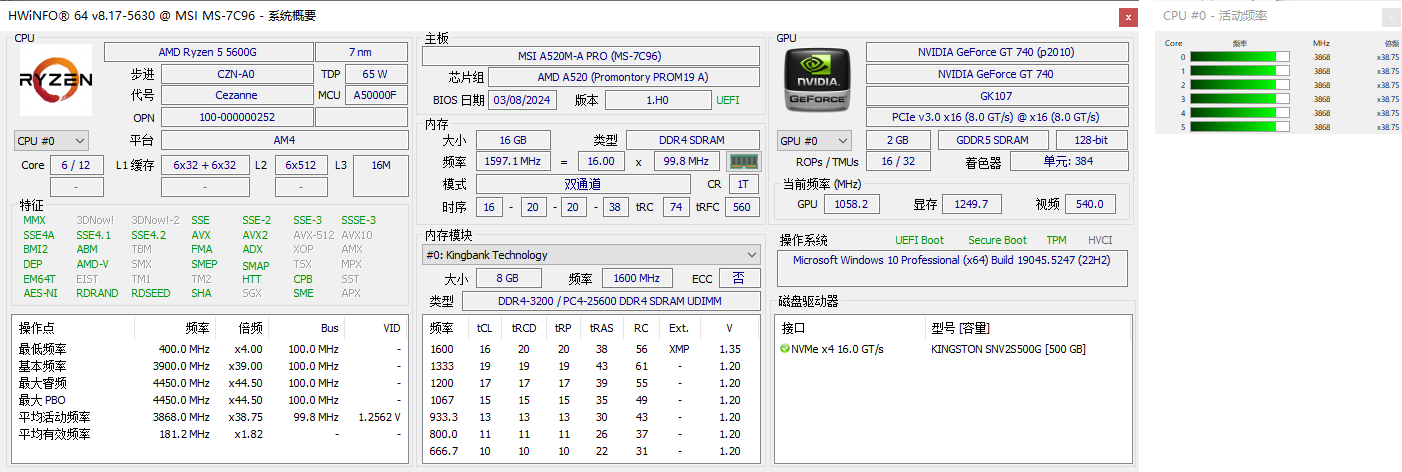
Task: Select the KINGSTON SNV2S500G drive row
Action: click(x=953, y=349)
